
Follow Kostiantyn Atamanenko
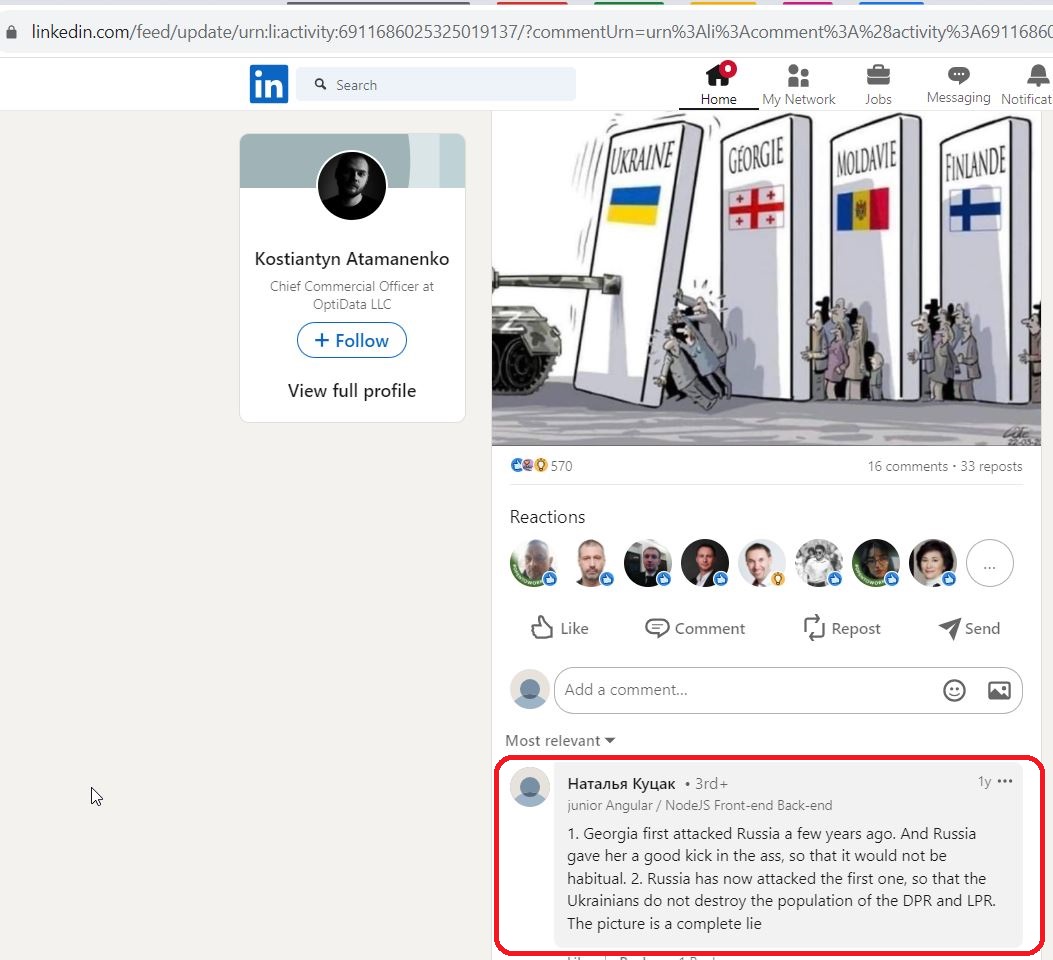point(352,340)
